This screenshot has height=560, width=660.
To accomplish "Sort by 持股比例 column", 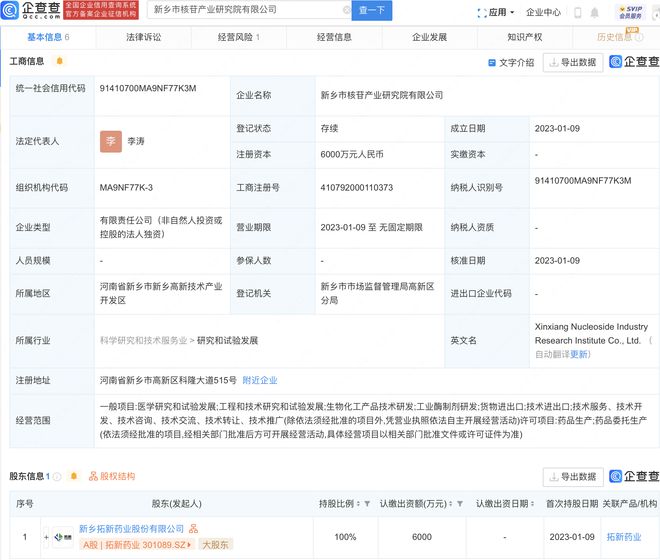I will [358, 504].
